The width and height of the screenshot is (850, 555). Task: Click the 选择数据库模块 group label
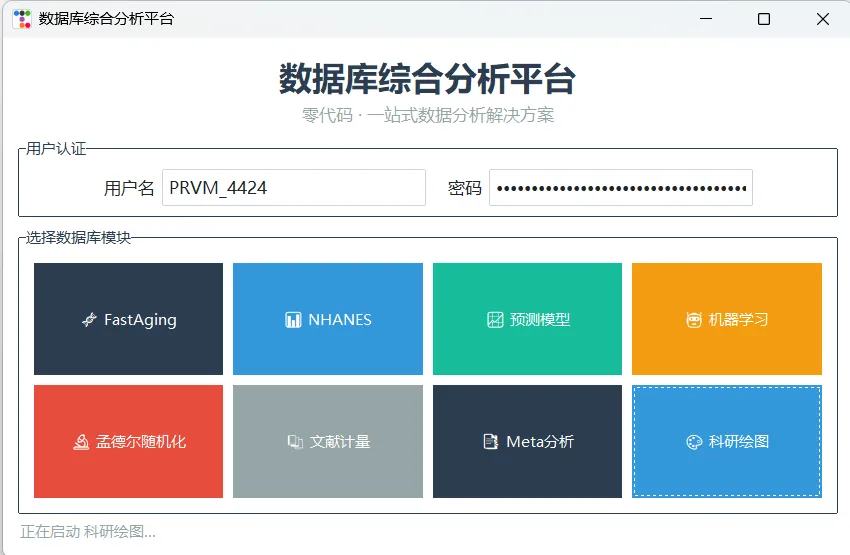[x=78, y=237]
